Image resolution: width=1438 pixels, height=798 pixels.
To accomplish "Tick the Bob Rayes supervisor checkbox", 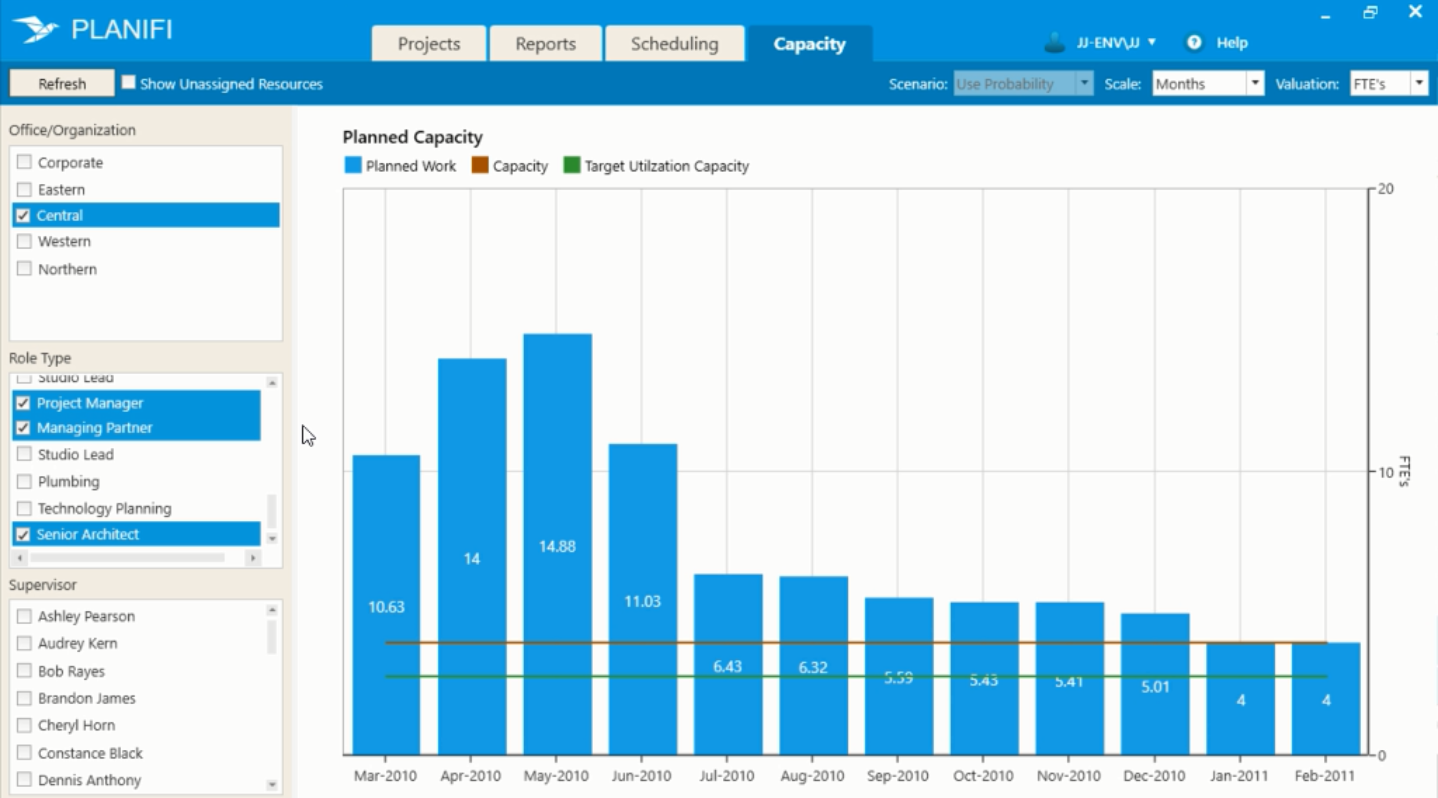I will pyautogui.click(x=24, y=671).
